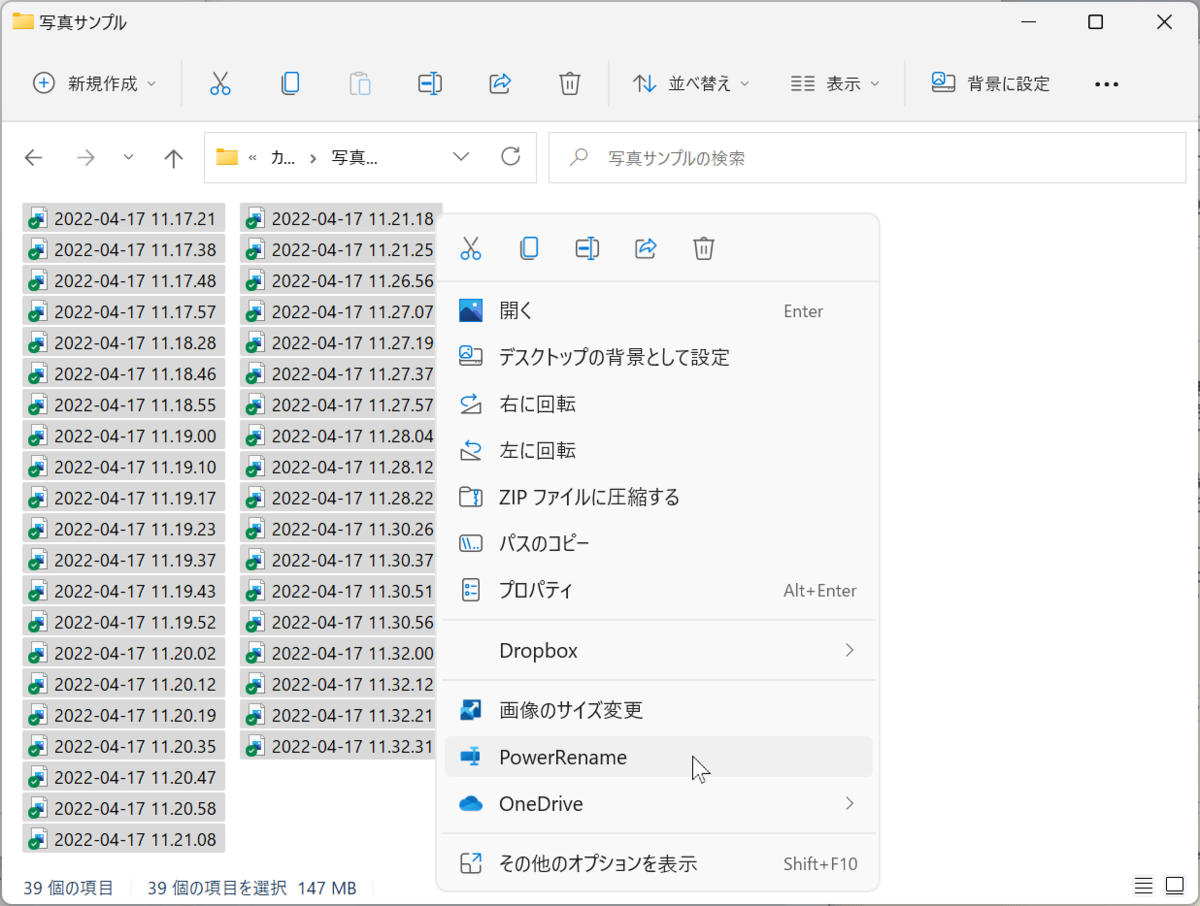Screen dimensions: 1200x906
Task: Click the Rename icon in the top toolbar
Action: point(430,84)
